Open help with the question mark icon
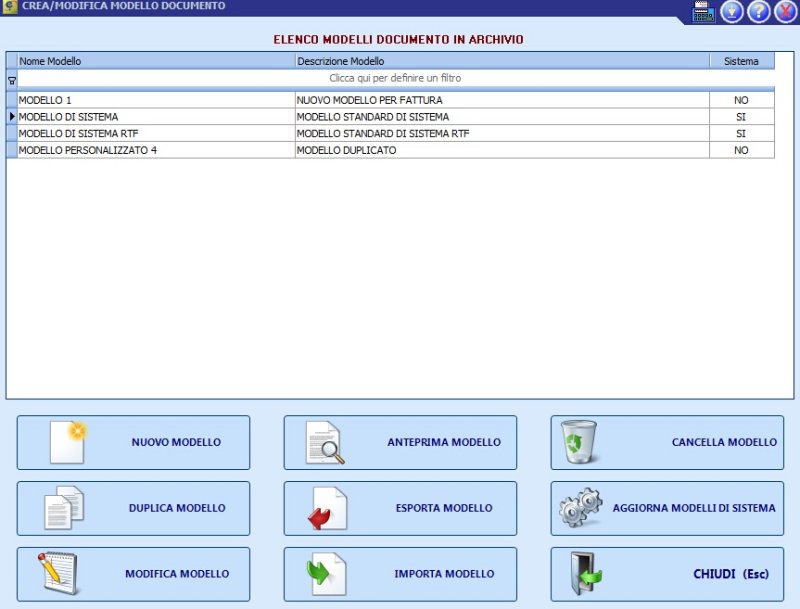This screenshot has height=609, width=800. pos(759,12)
